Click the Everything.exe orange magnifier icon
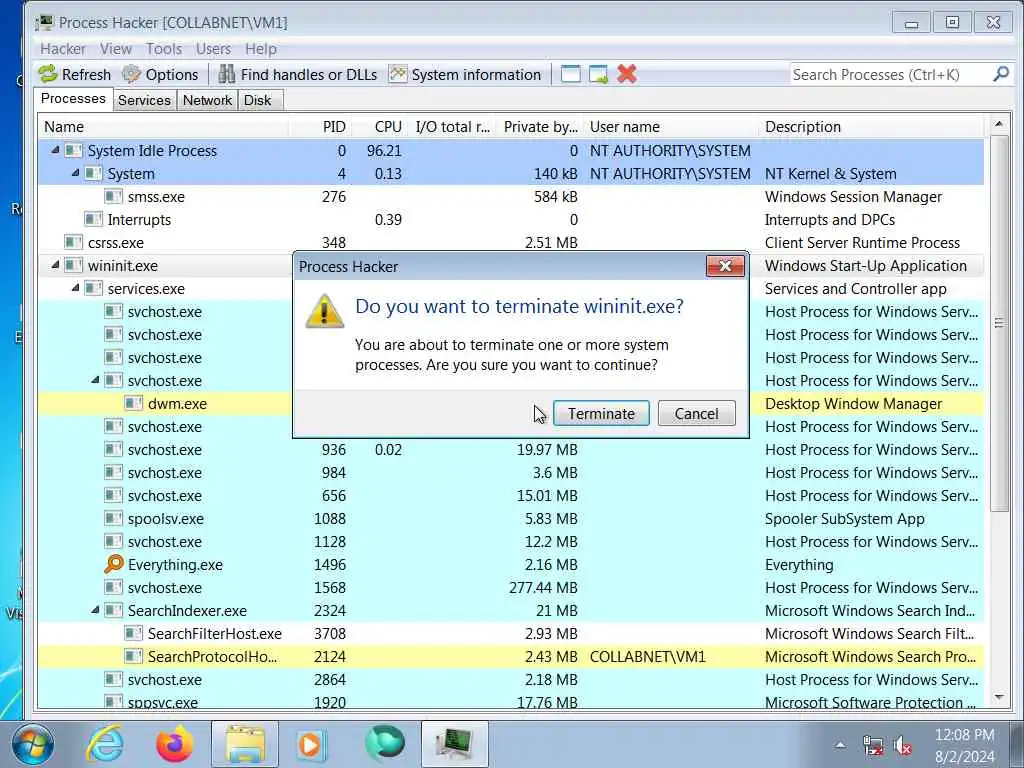The width and height of the screenshot is (1024, 768). (x=114, y=564)
